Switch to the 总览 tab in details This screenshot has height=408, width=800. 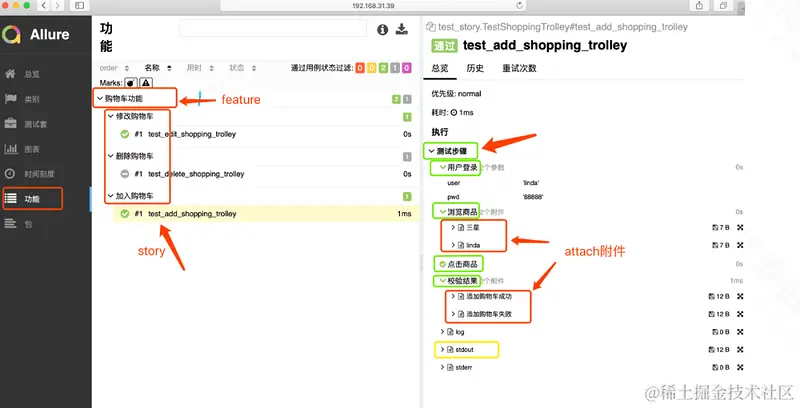(x=440, y=68)
